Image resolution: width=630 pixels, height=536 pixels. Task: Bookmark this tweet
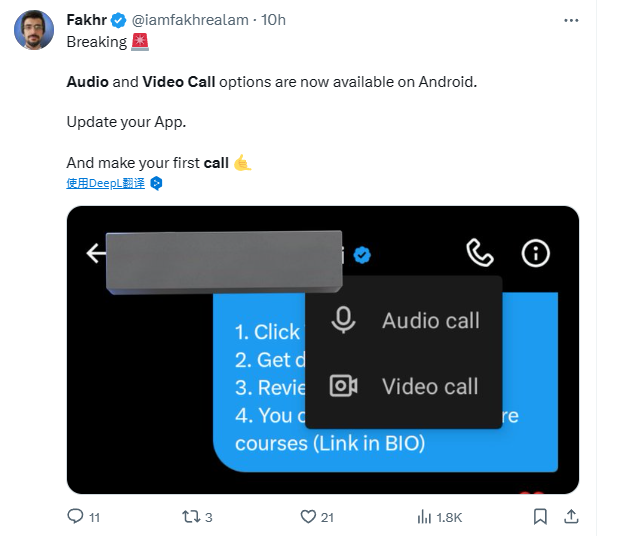pos(540,517)
